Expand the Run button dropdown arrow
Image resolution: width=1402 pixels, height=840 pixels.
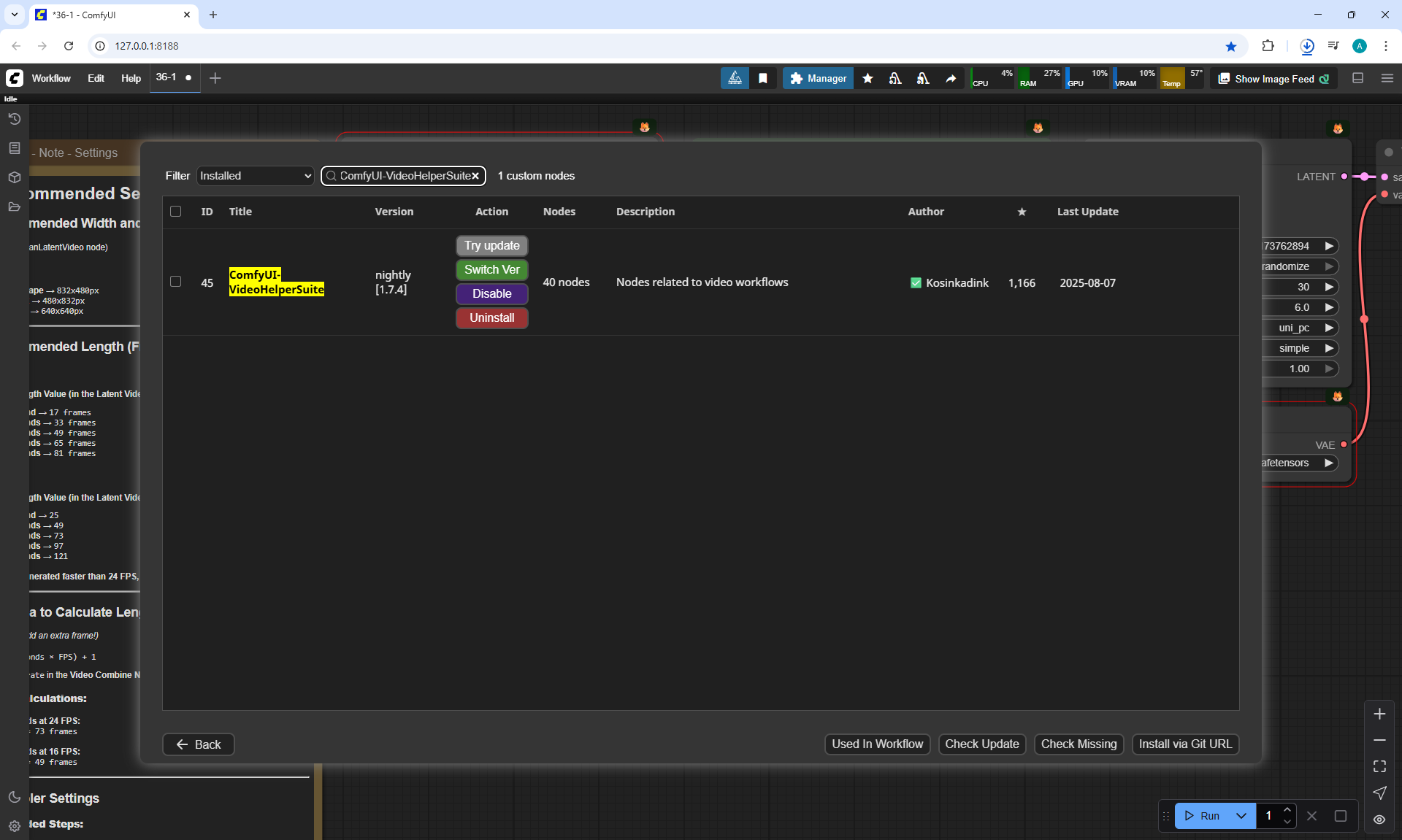coord(1241,816)
